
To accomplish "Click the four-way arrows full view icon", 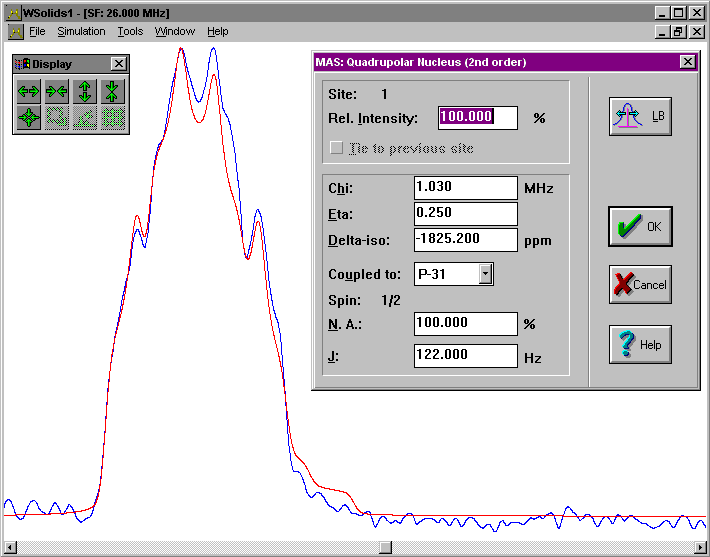I will tap(28, 117).
